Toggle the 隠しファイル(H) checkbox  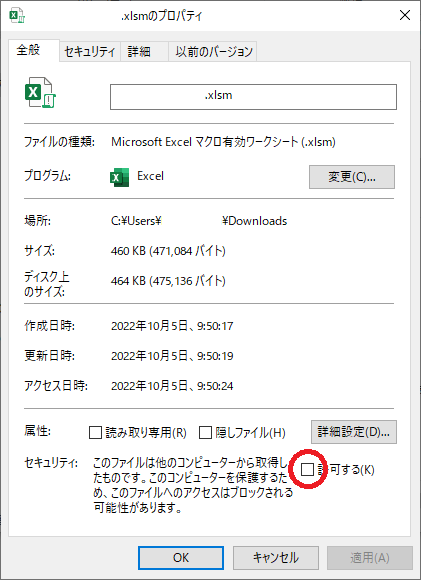click(205, 432)
